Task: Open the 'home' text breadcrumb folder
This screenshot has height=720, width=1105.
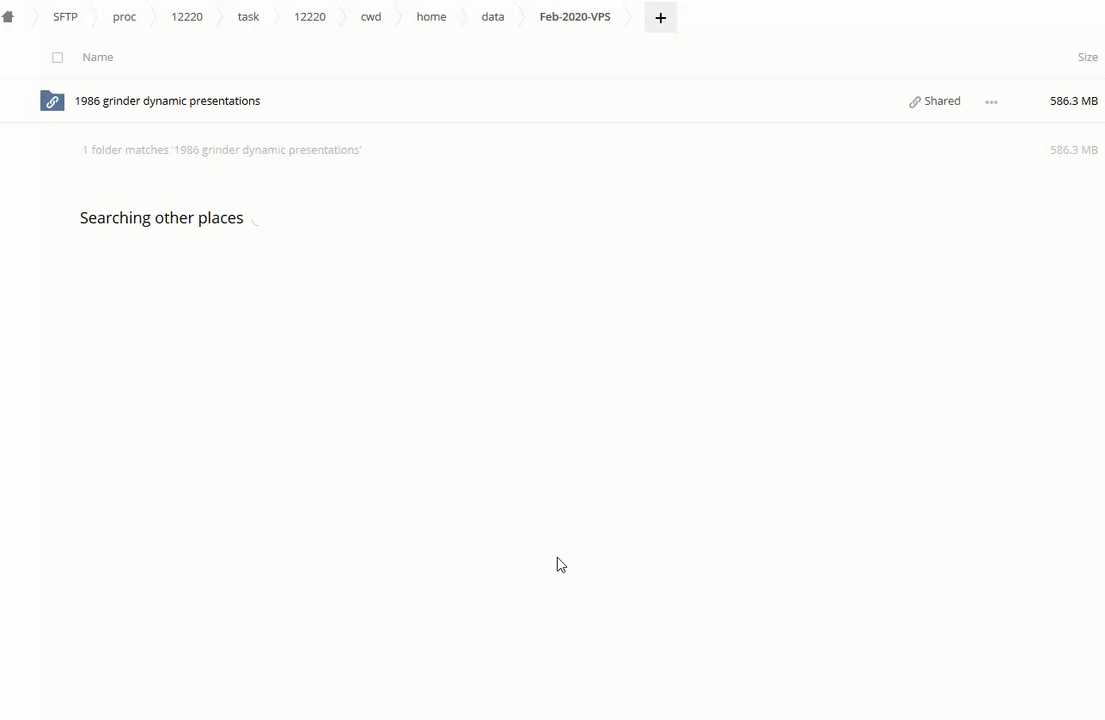Action: [x=431, y=17]
